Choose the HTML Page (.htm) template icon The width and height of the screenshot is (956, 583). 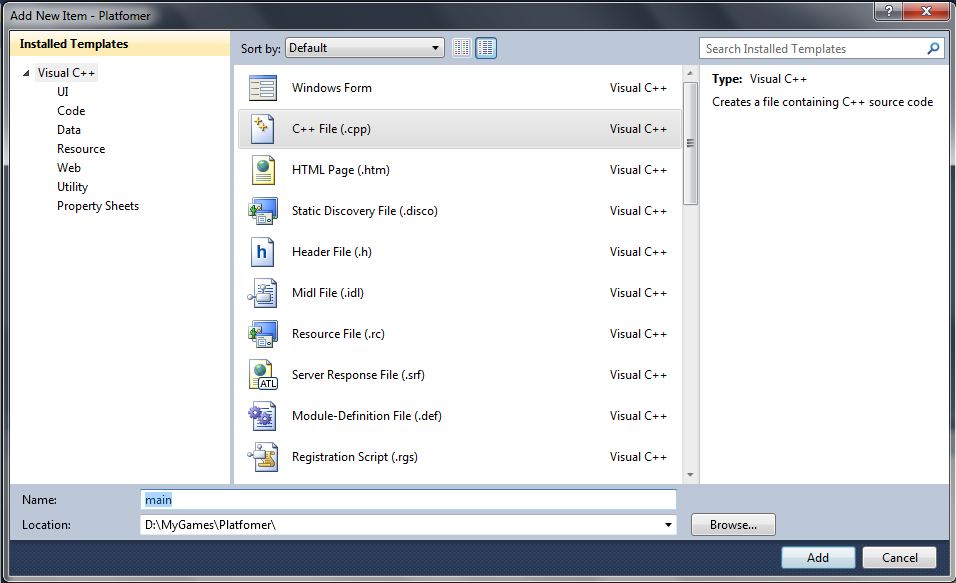(x=263, y=170)
